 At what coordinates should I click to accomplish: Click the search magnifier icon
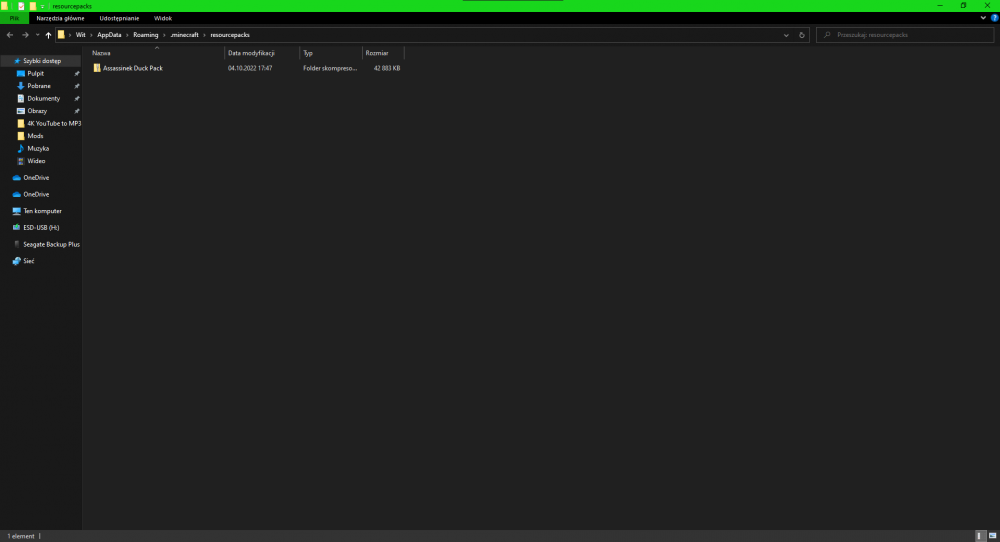[827, 35]
